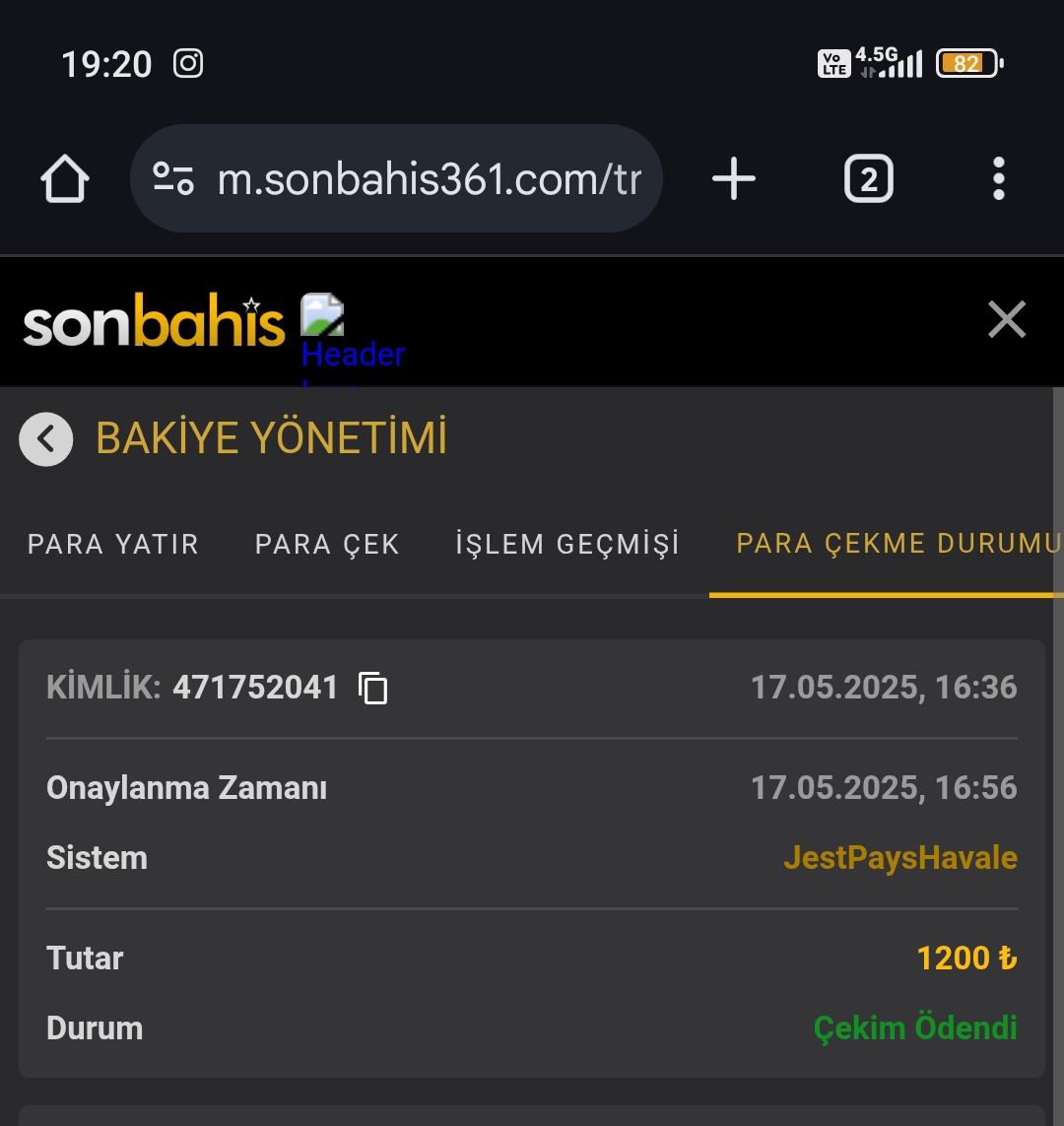Switch to the PARA ÇEK tab
Viewport: 1064px width, 1126px height.
[x=327, y=545]
